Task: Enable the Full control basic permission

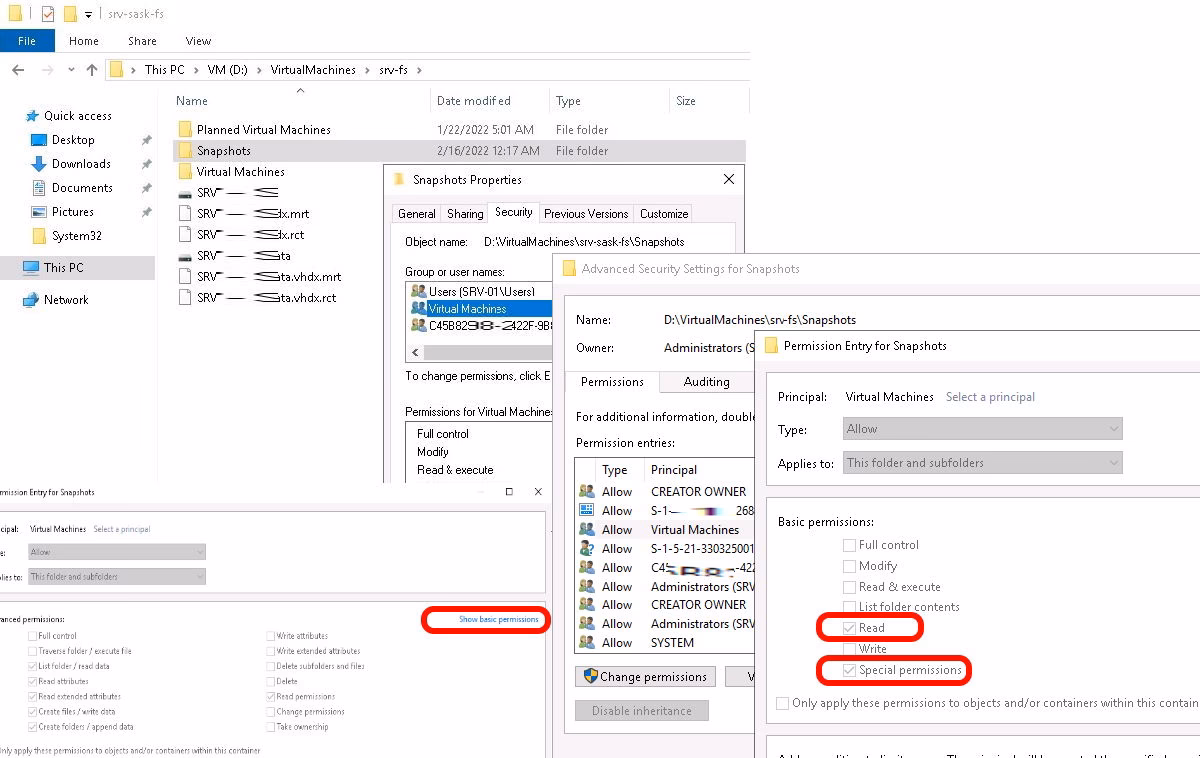Action: coord(851,545)
